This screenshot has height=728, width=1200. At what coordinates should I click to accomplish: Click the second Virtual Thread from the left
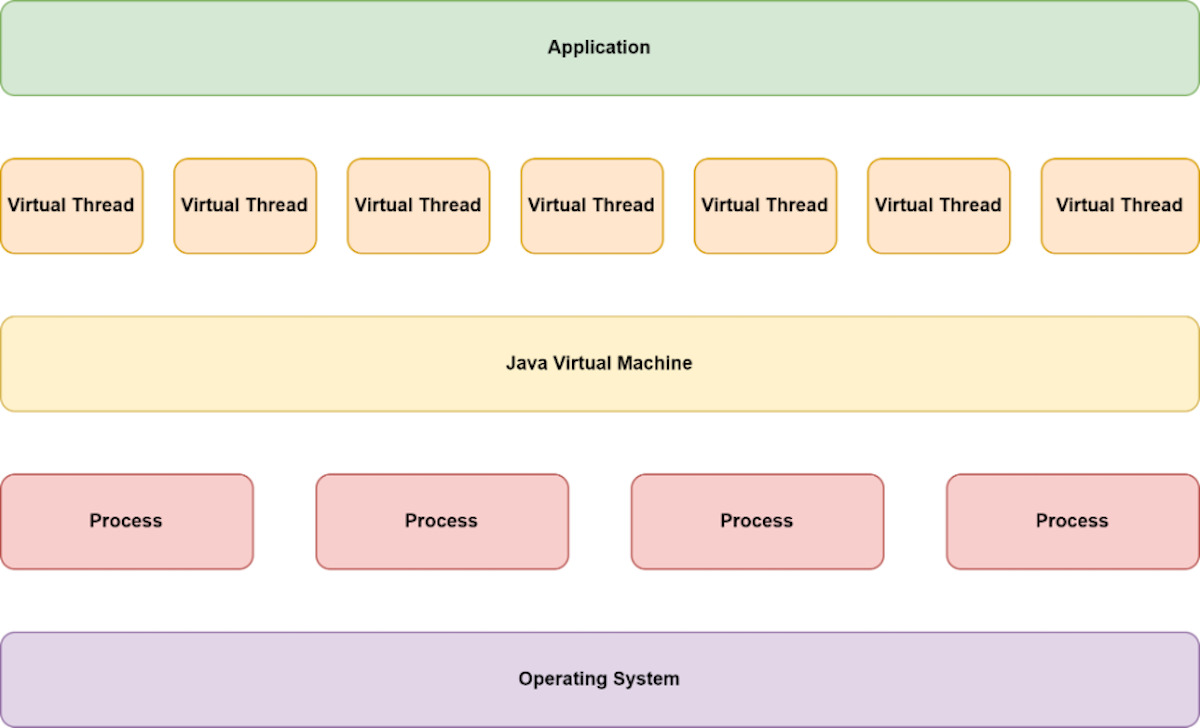244,205
